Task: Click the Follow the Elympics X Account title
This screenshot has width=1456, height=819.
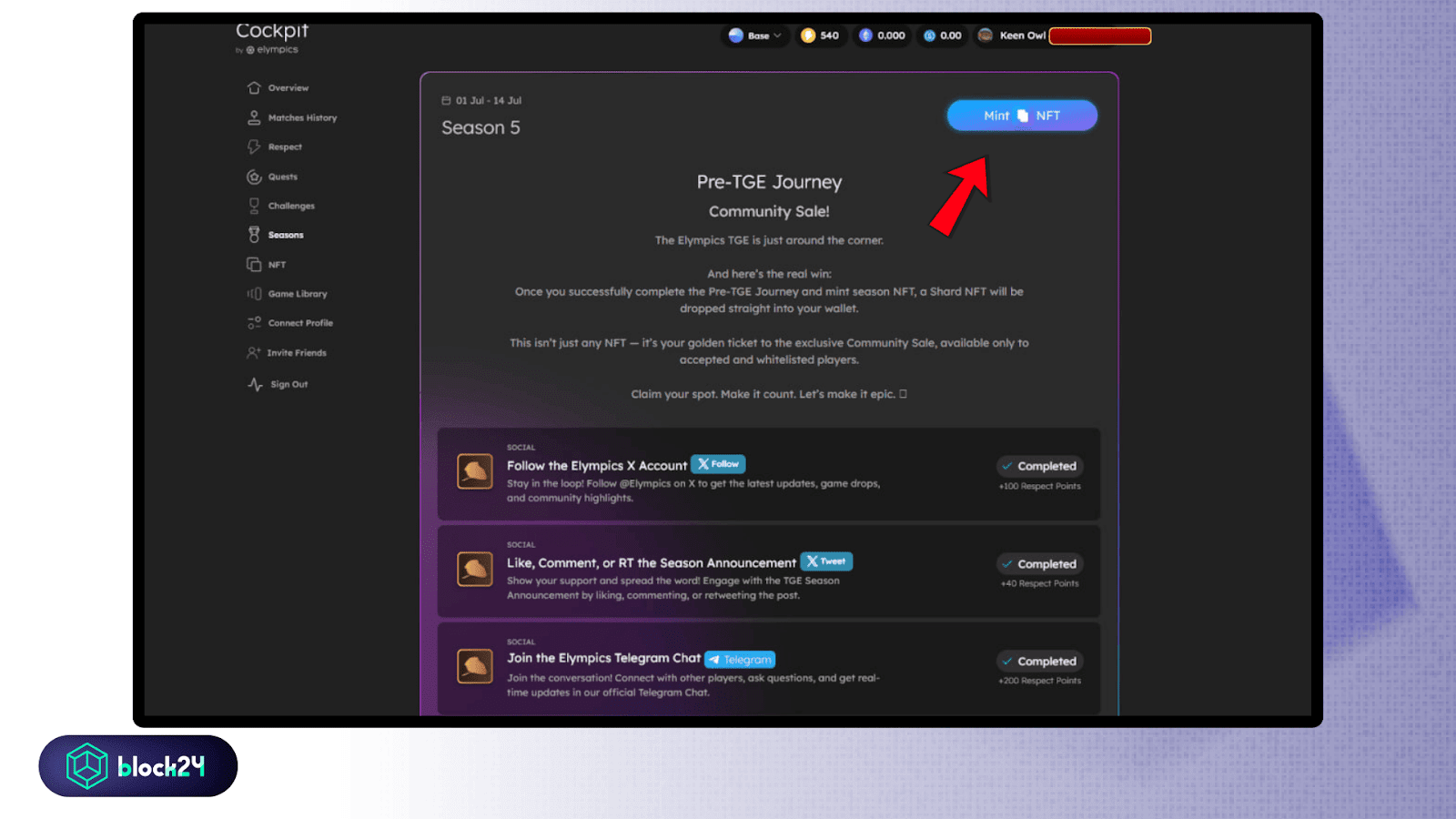Action: pyautogui.click(x=597, y=466)
